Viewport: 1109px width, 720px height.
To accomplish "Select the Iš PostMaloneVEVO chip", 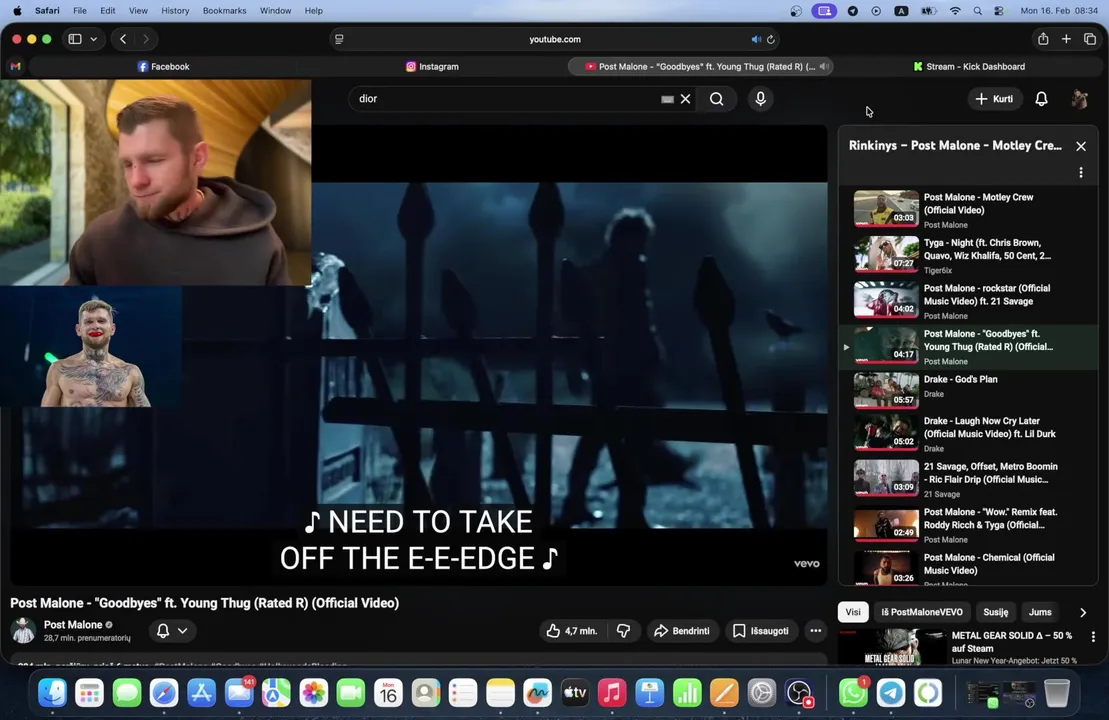I will 922,612.
